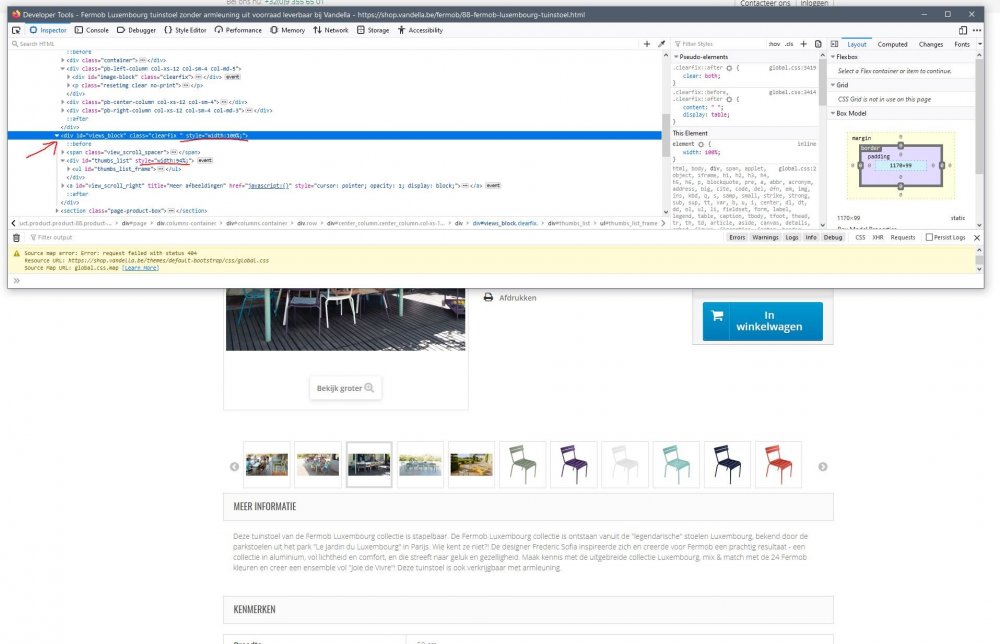This screenshot has height=644, width=1000.
Task: Collapse the views_block div node
Action: (57, 136)
